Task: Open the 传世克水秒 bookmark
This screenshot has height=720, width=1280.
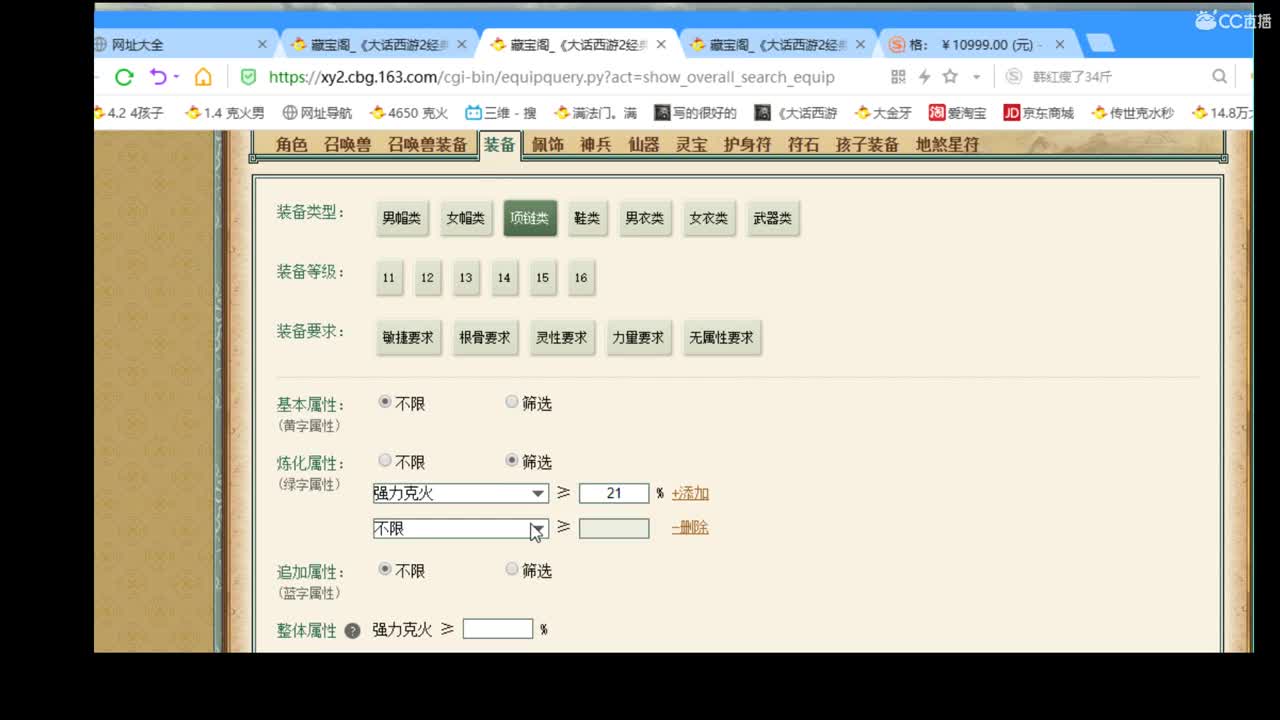Action: (x=1133, y=113)
